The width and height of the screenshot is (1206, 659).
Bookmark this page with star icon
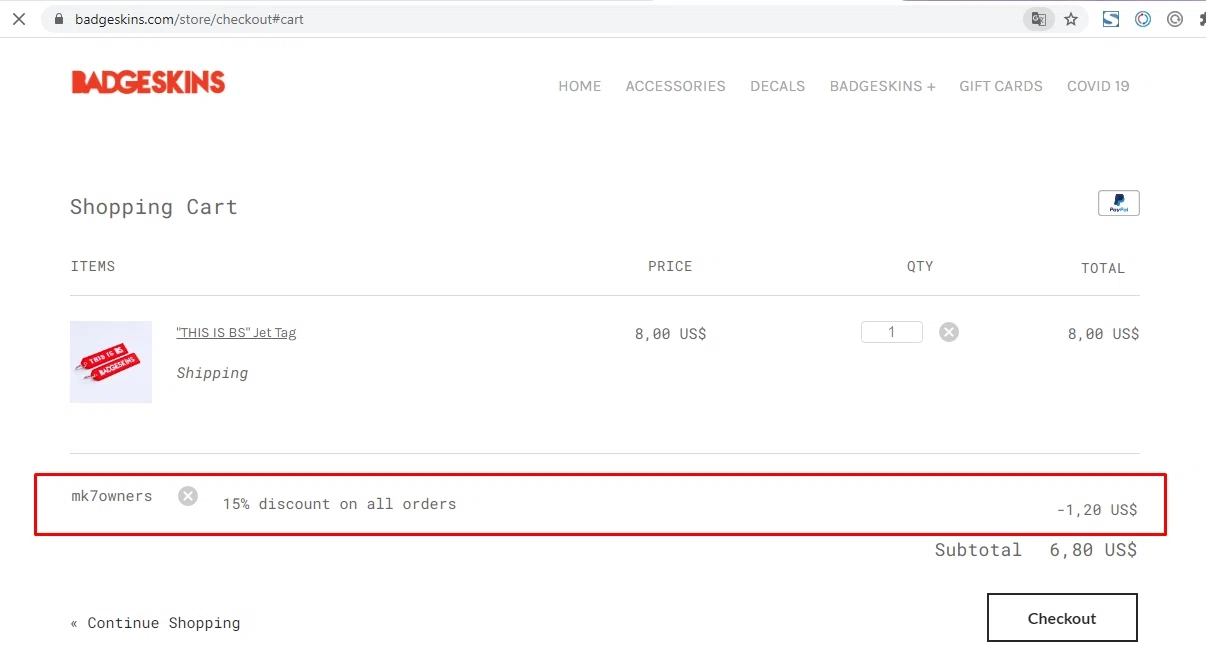pos(1071,19)
